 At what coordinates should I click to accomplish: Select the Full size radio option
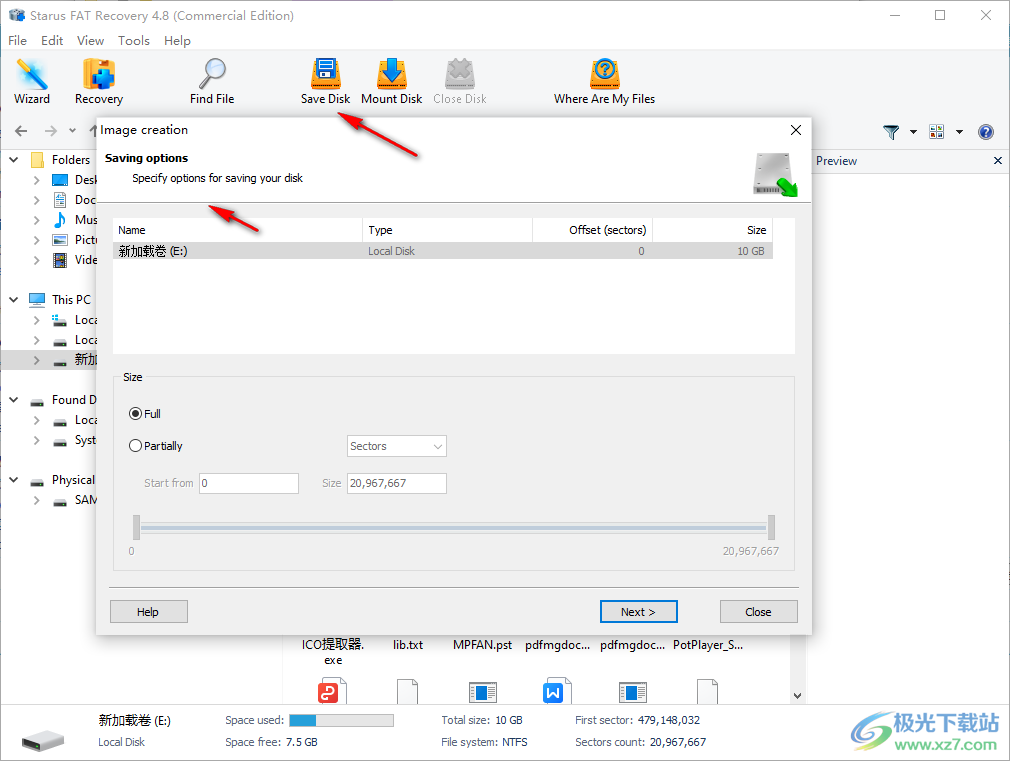click(x=136, y=414)
